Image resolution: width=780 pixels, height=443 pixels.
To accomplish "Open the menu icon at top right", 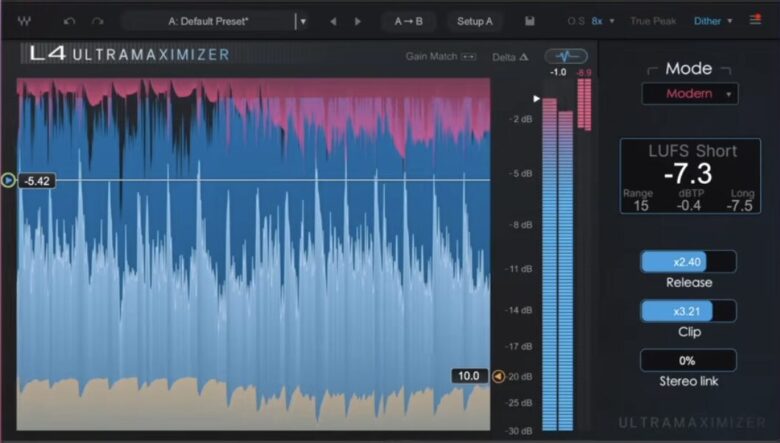I will 755,20.
